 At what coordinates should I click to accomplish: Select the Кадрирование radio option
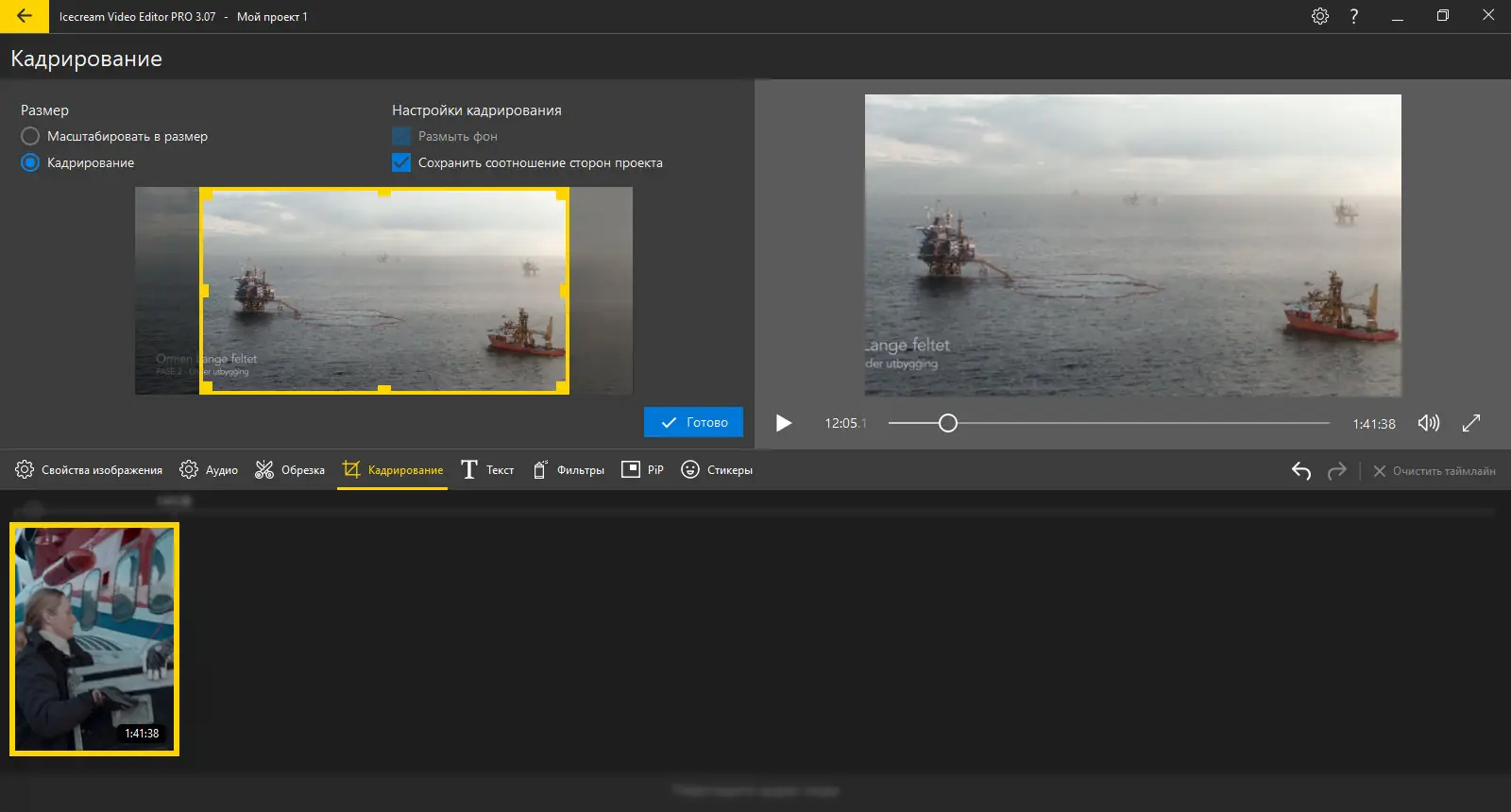pos(30,162)
